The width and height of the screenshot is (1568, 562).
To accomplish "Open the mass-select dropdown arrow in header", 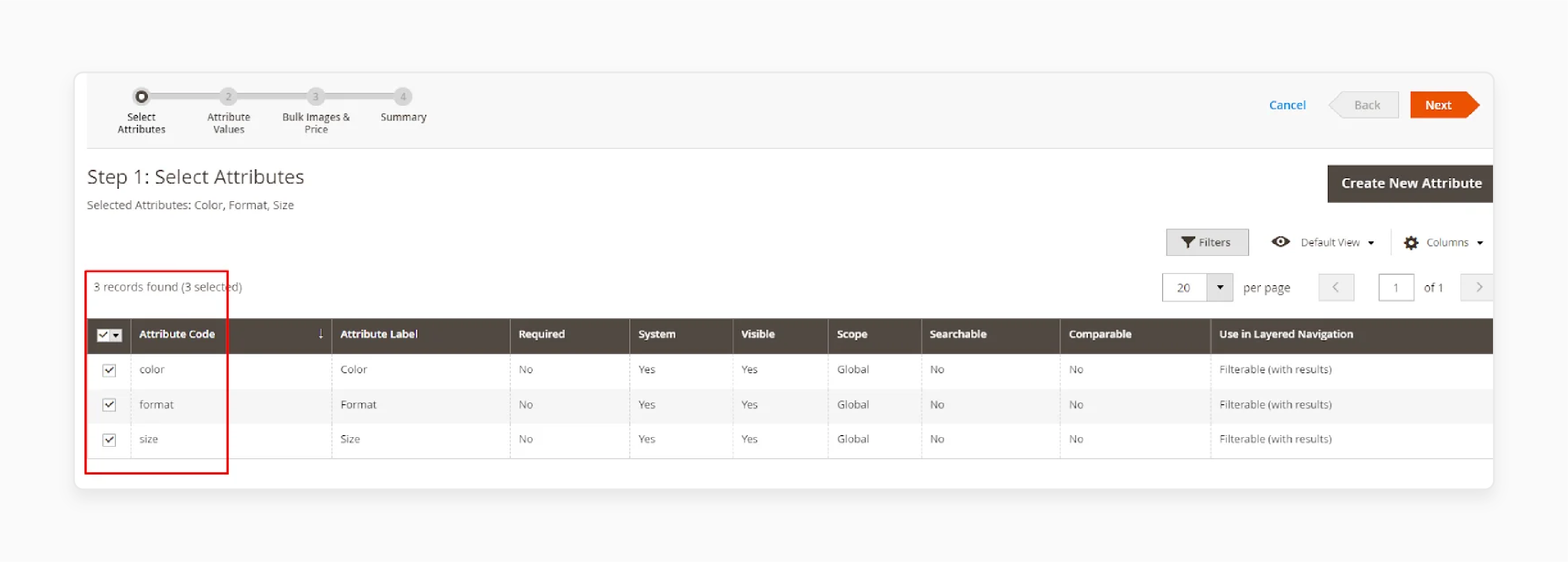I will pos(116,335).
